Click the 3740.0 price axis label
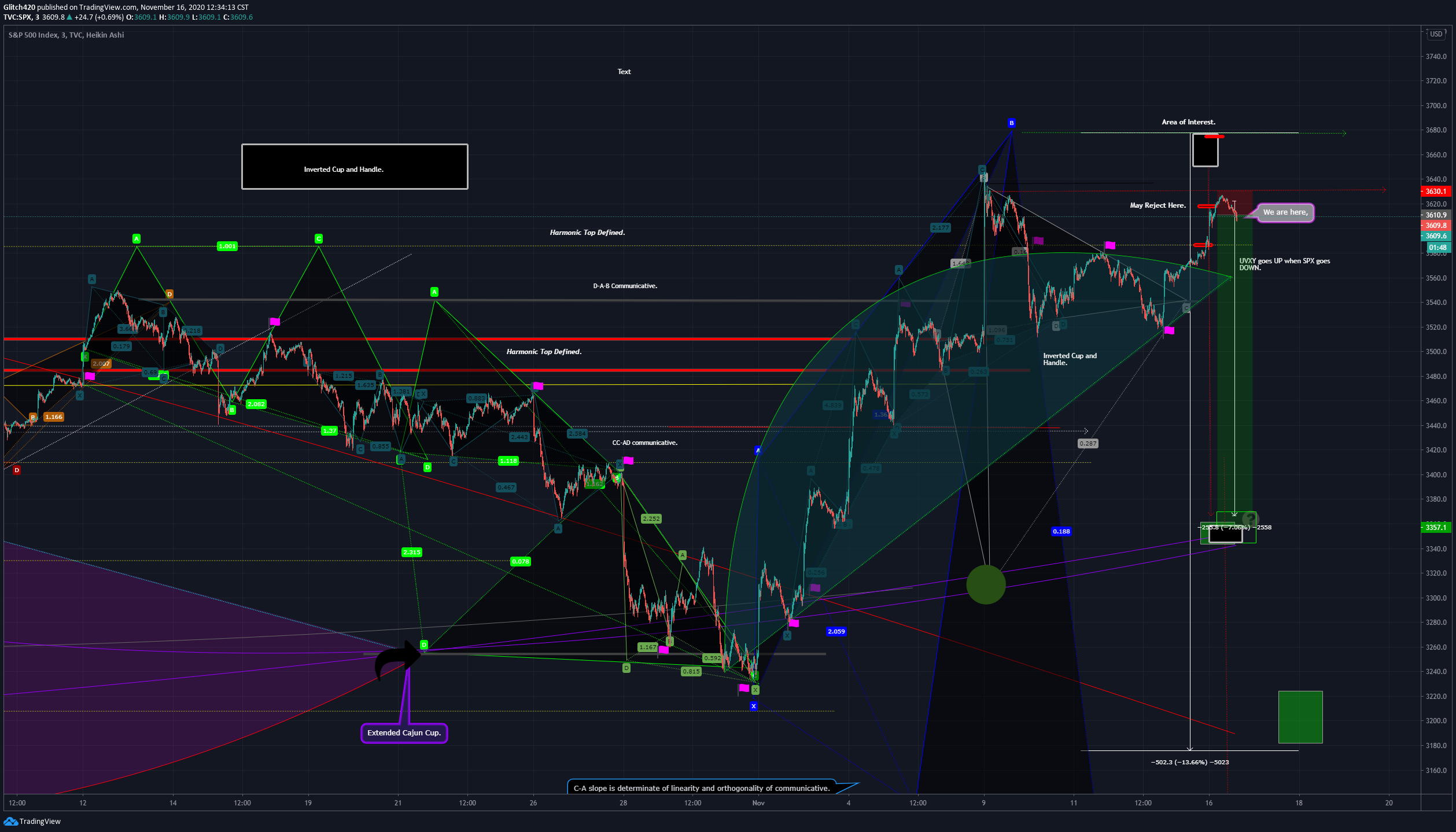 1436,57
